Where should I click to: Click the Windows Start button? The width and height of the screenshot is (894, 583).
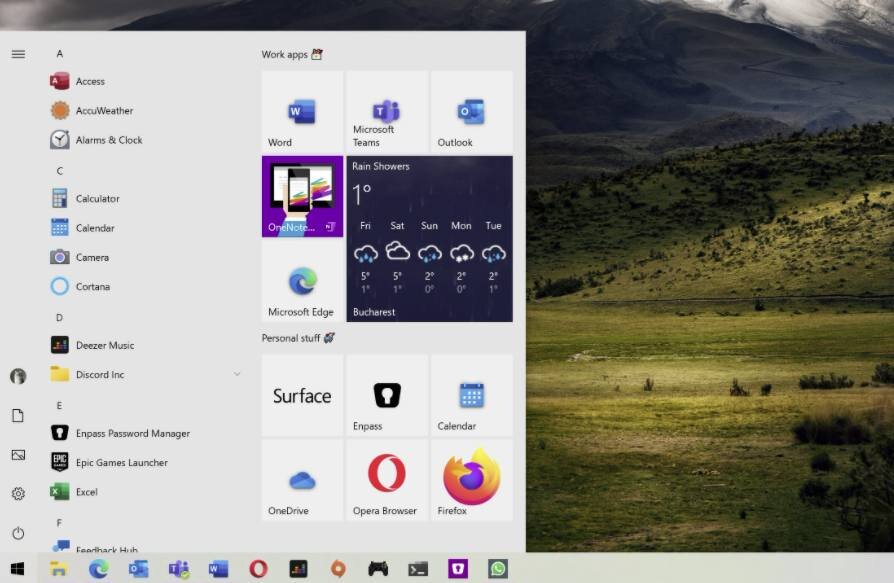pyautogui.click(x=18, y=568)
